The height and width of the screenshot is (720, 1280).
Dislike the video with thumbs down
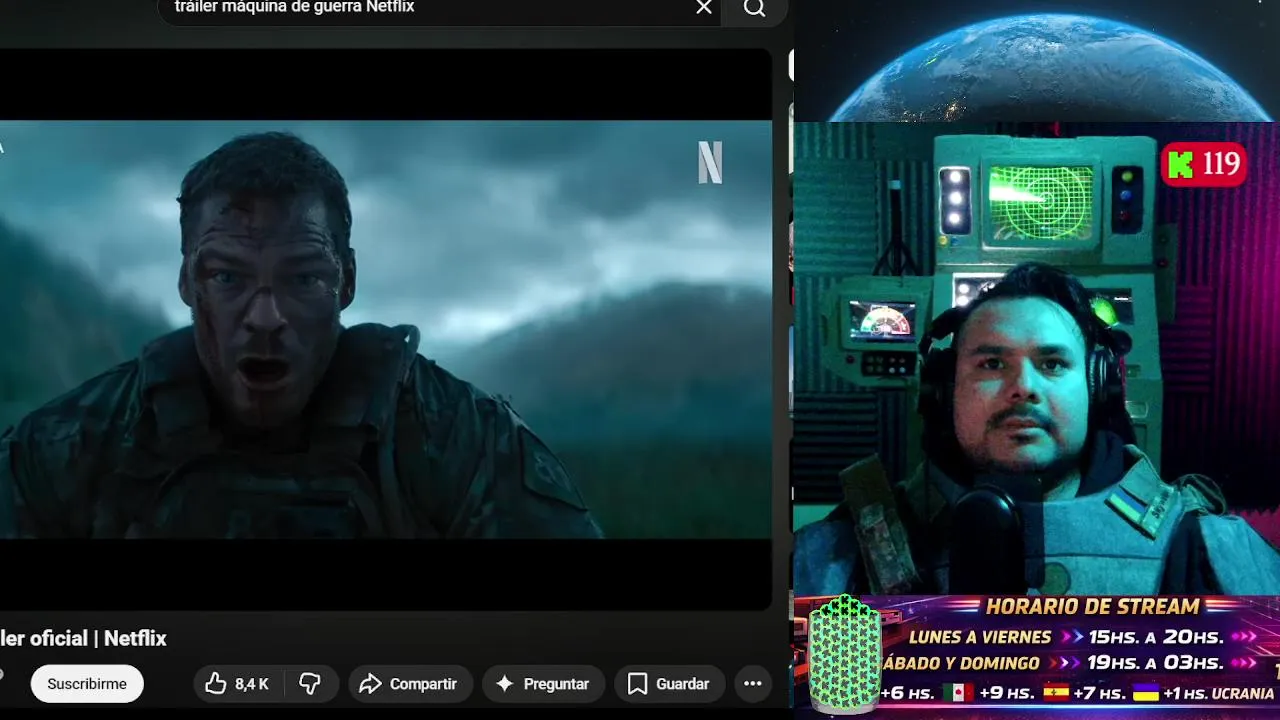[x=310, y=684]
